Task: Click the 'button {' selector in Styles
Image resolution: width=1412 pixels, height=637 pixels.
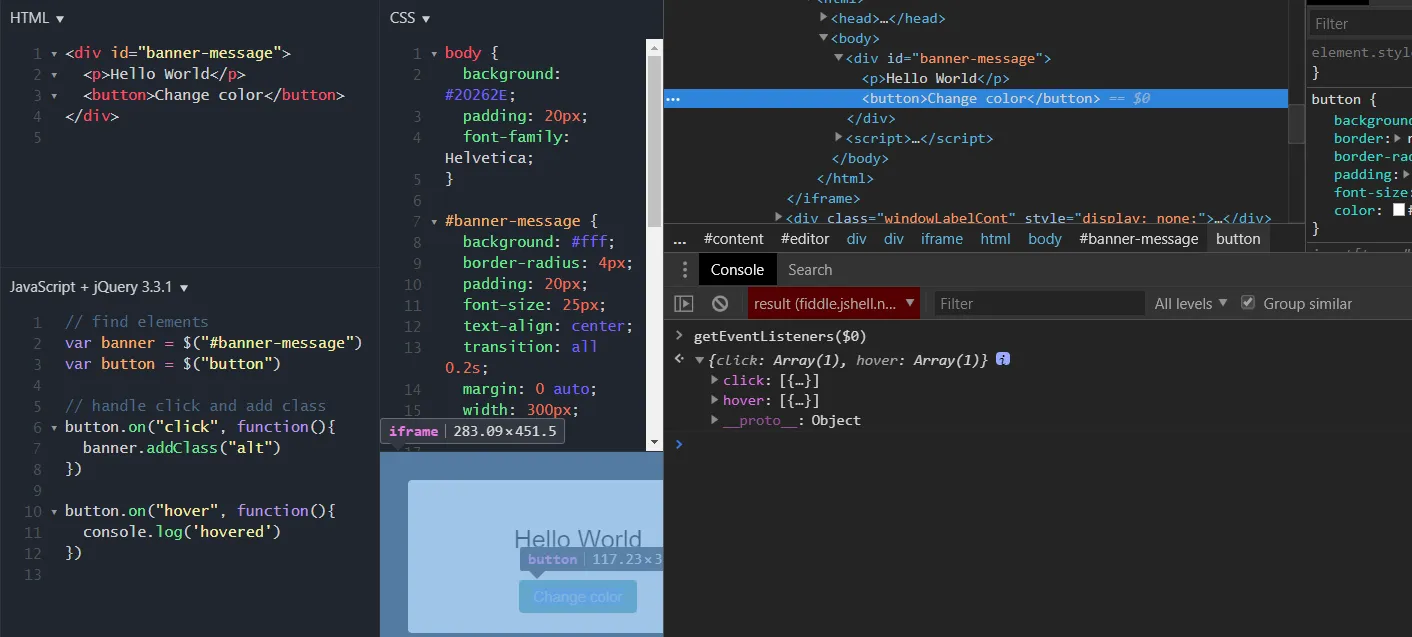Action: coord(1344,99)
